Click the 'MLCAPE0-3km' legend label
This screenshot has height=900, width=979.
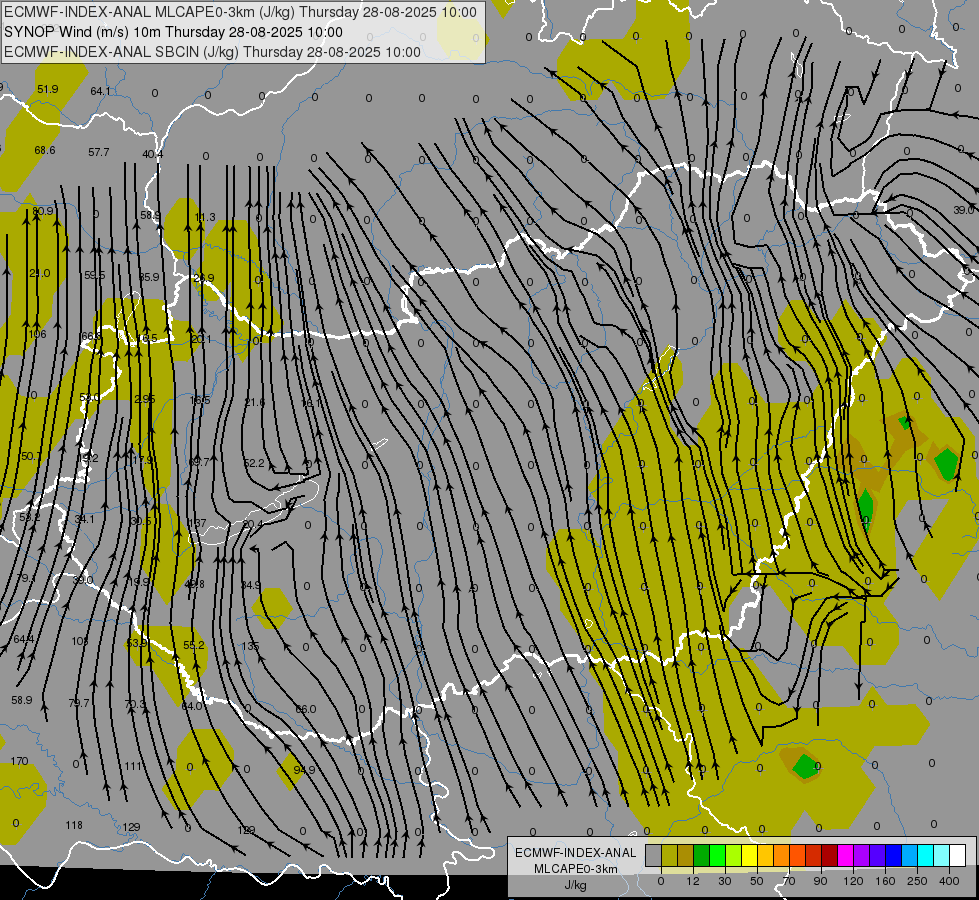pyautogui.click(x=576, y=869)
